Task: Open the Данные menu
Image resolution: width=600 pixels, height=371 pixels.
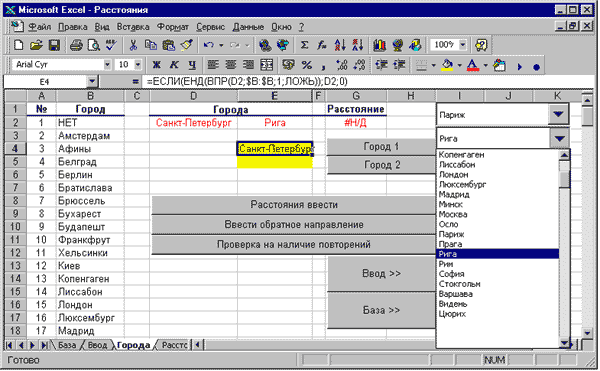Action: [248, 27]
